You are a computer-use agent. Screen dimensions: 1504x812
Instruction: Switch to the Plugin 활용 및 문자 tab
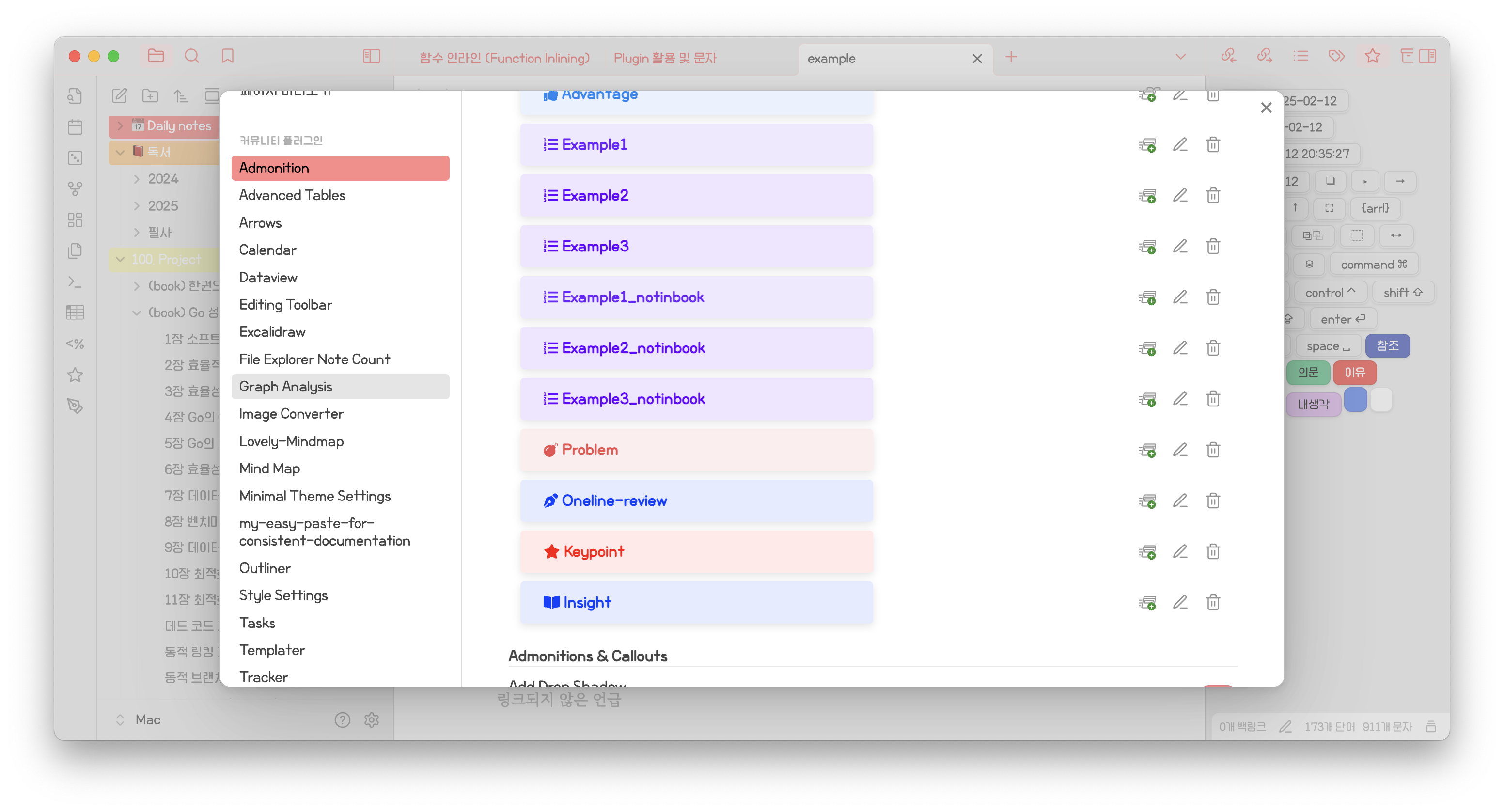(665, 58)
